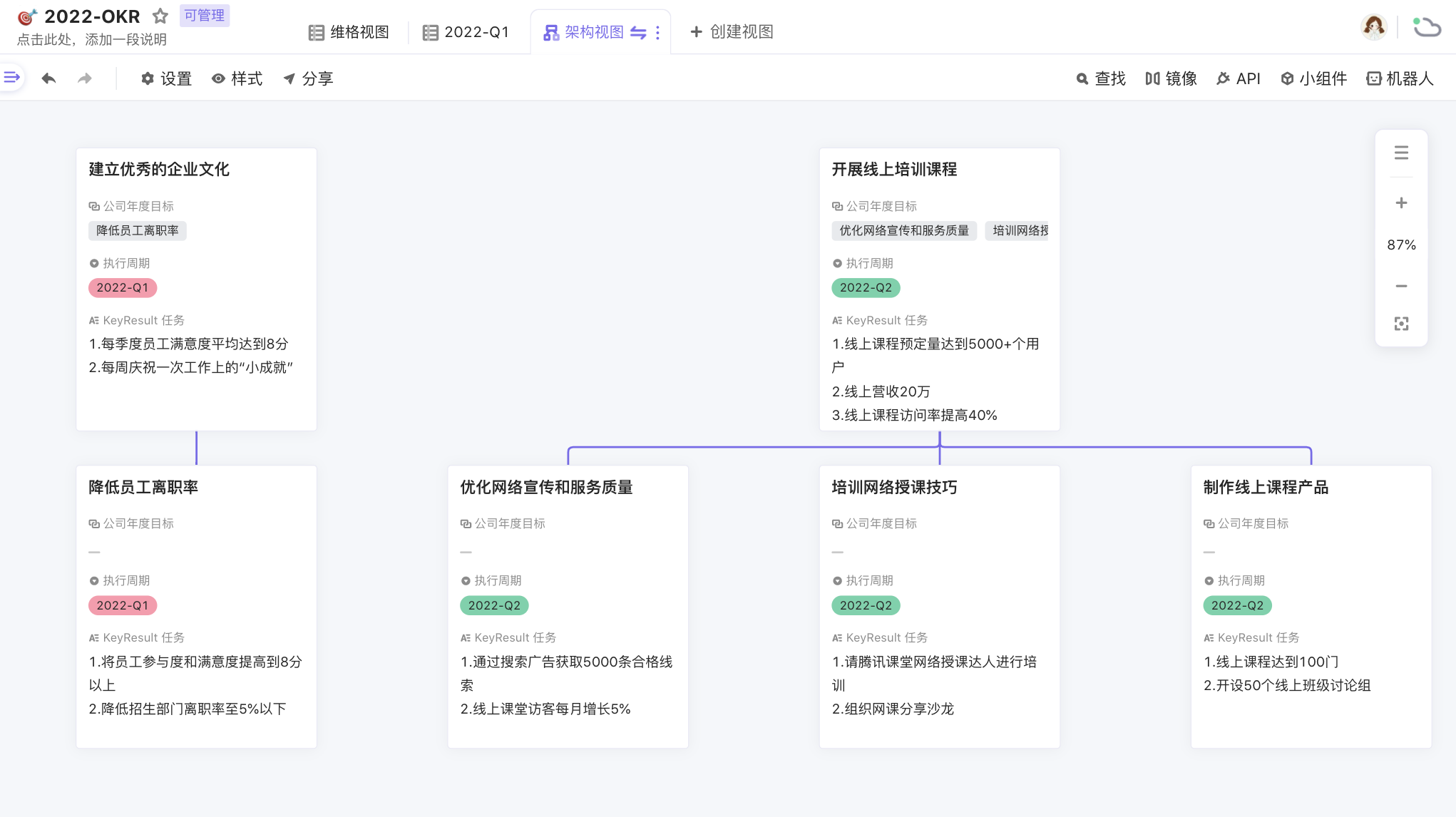Switch to 2022-Q1 view tab
1456x817 pixels.
(x=466, y=32)
